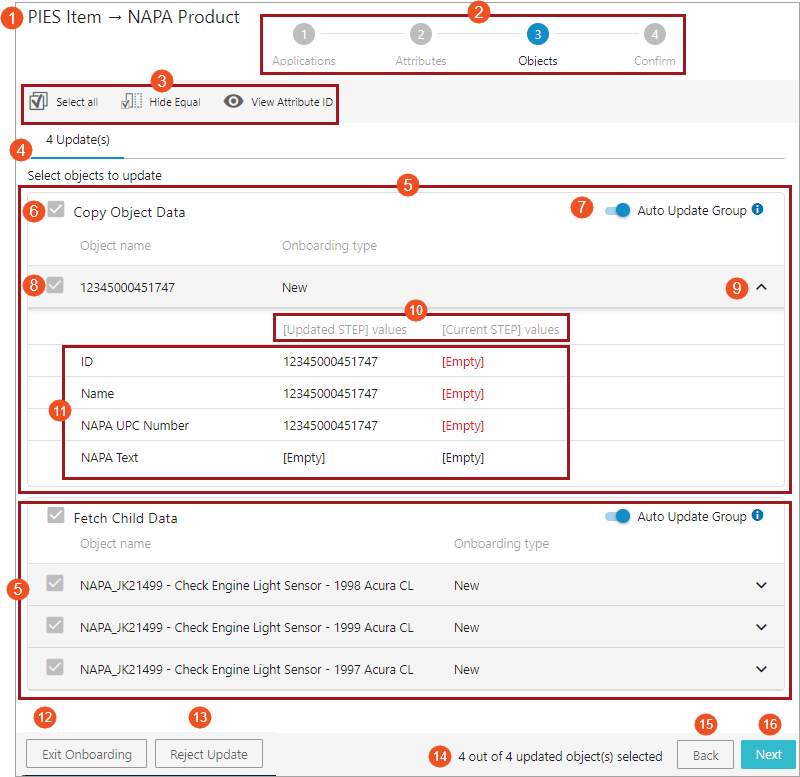800x777 pixels.
Task: Click the Objects step label
Action: [x=538, y=61]
